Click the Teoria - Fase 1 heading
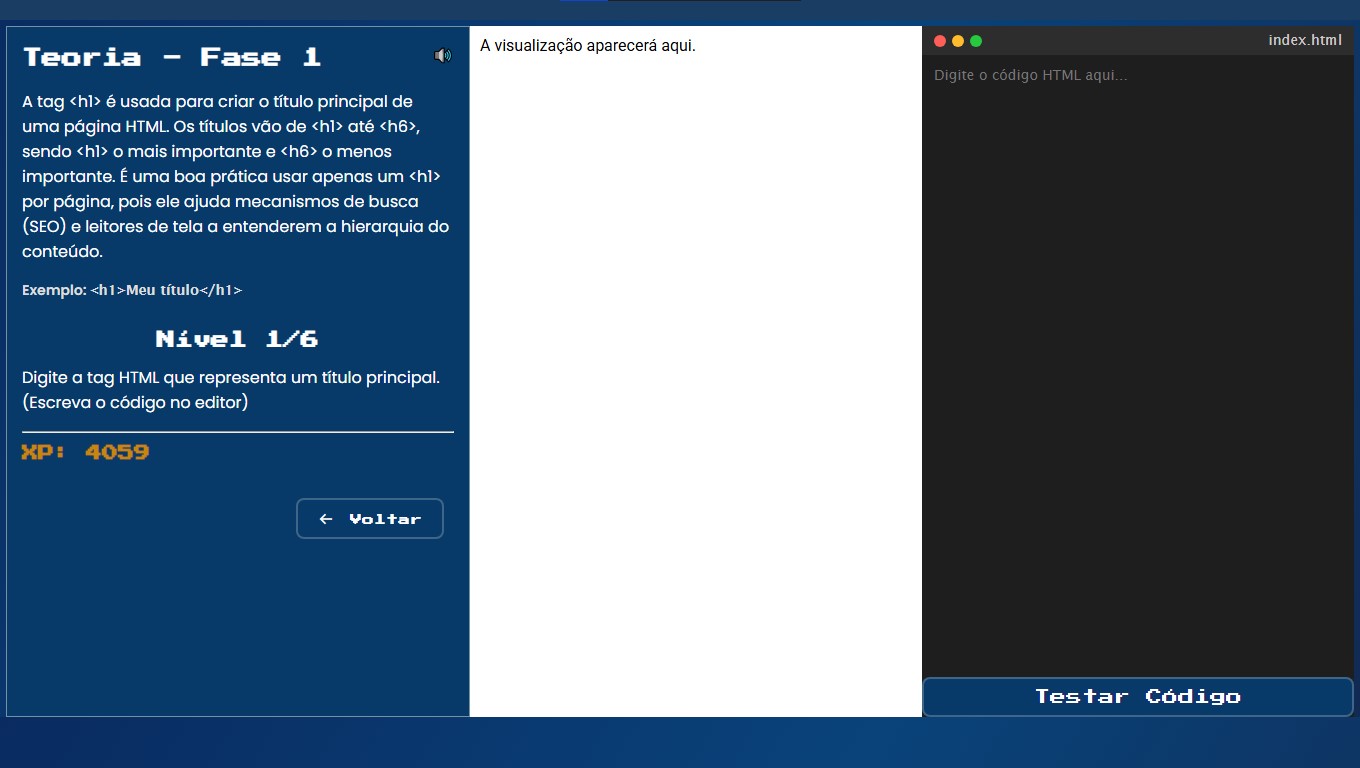Screen dimensions: 1360x768 click(172, 57)
